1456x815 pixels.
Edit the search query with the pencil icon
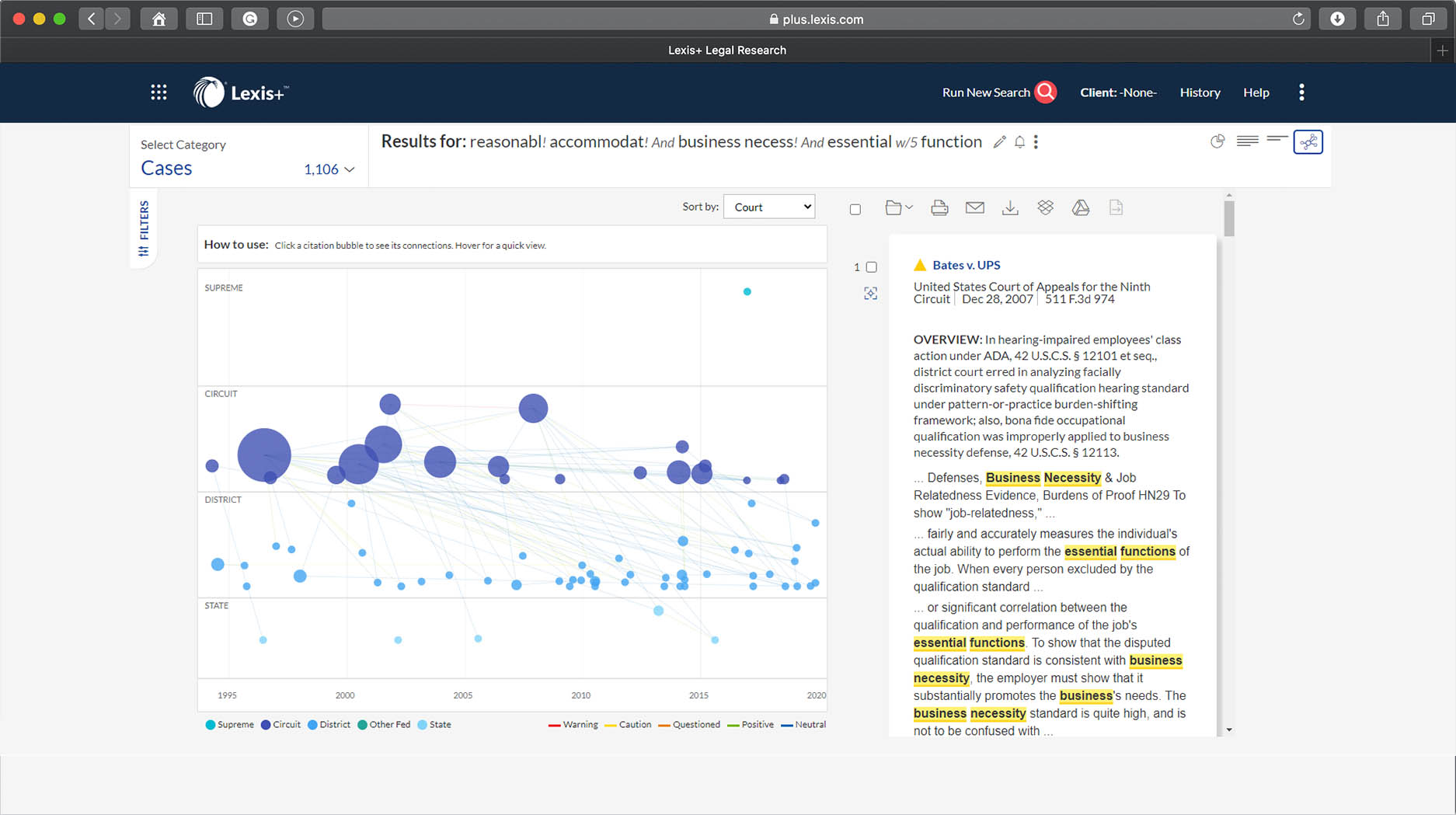point(999,142)
